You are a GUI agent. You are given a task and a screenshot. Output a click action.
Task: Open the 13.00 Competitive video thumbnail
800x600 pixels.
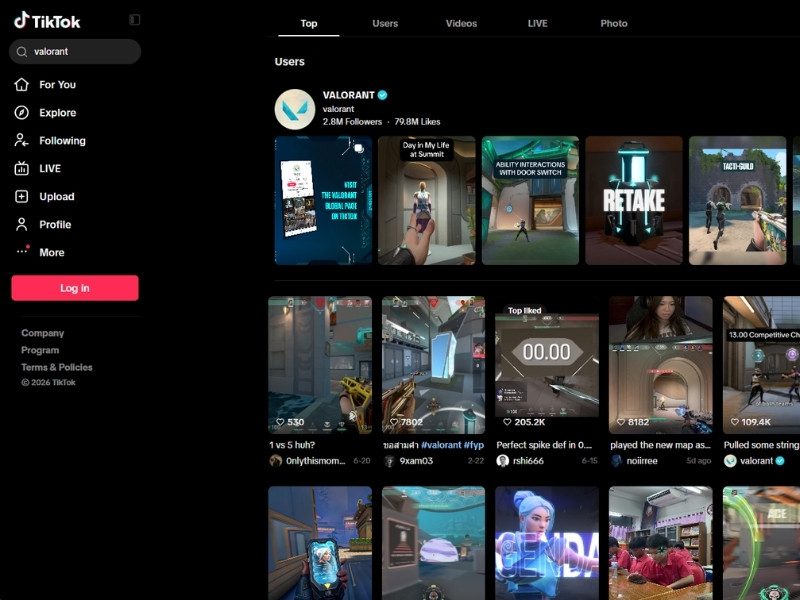pos(761,365)
